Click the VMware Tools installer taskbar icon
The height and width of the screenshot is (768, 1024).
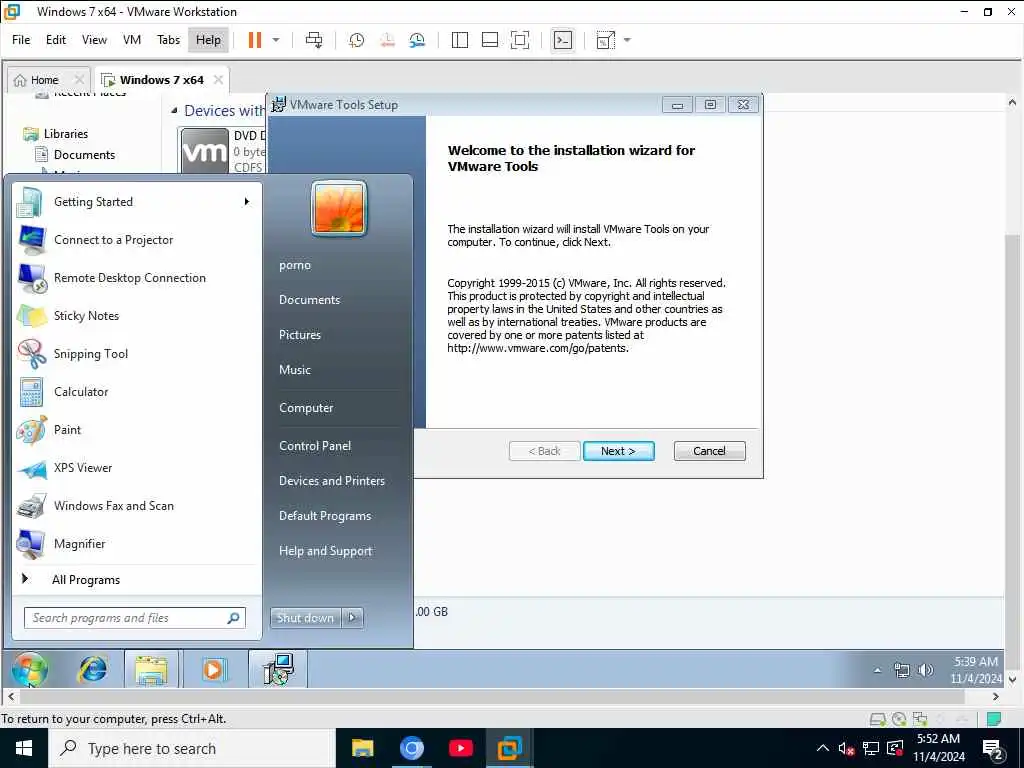coord(278,669)
